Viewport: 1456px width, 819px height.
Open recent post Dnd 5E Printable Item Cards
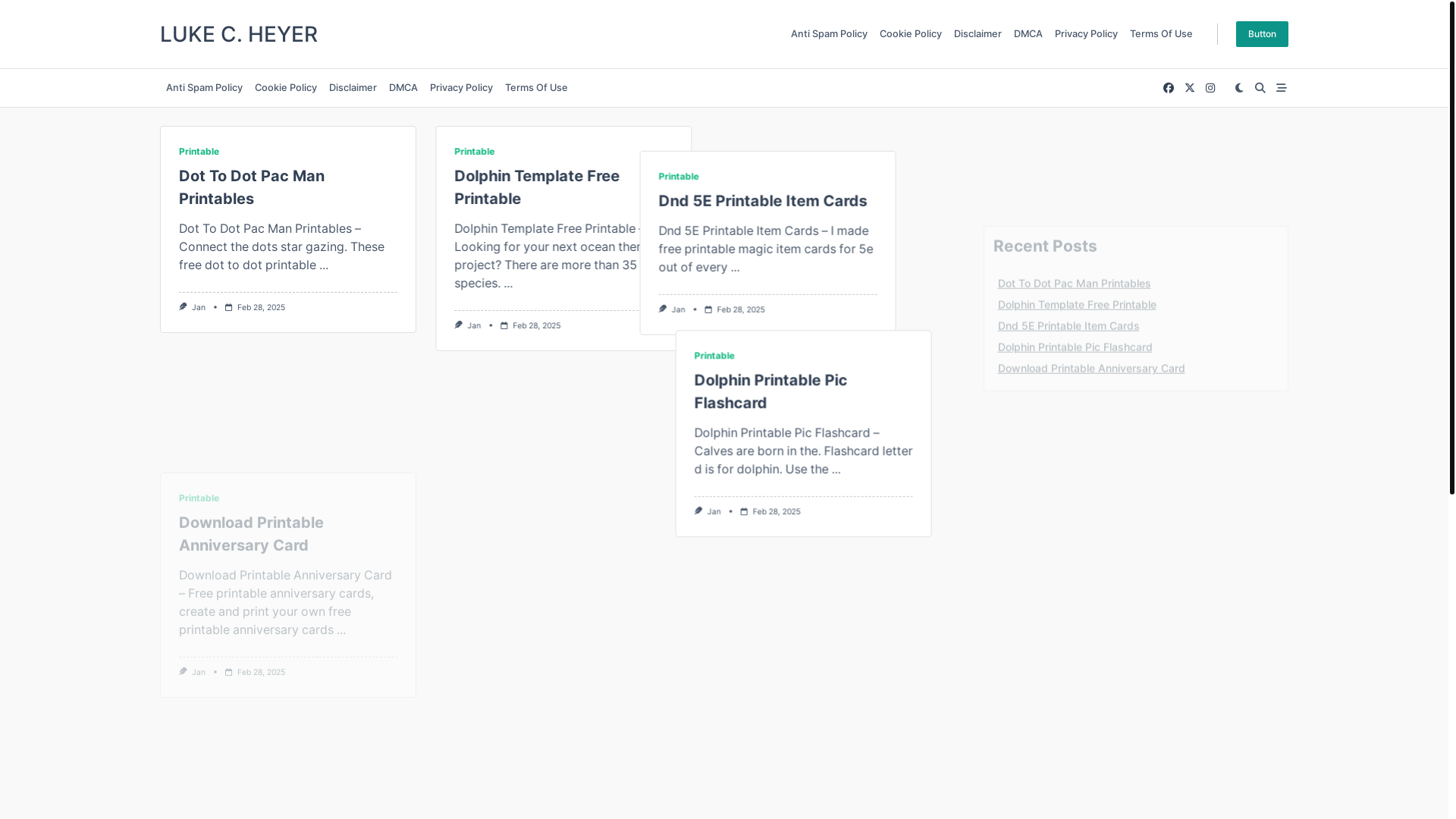[x=1068, y=326]
